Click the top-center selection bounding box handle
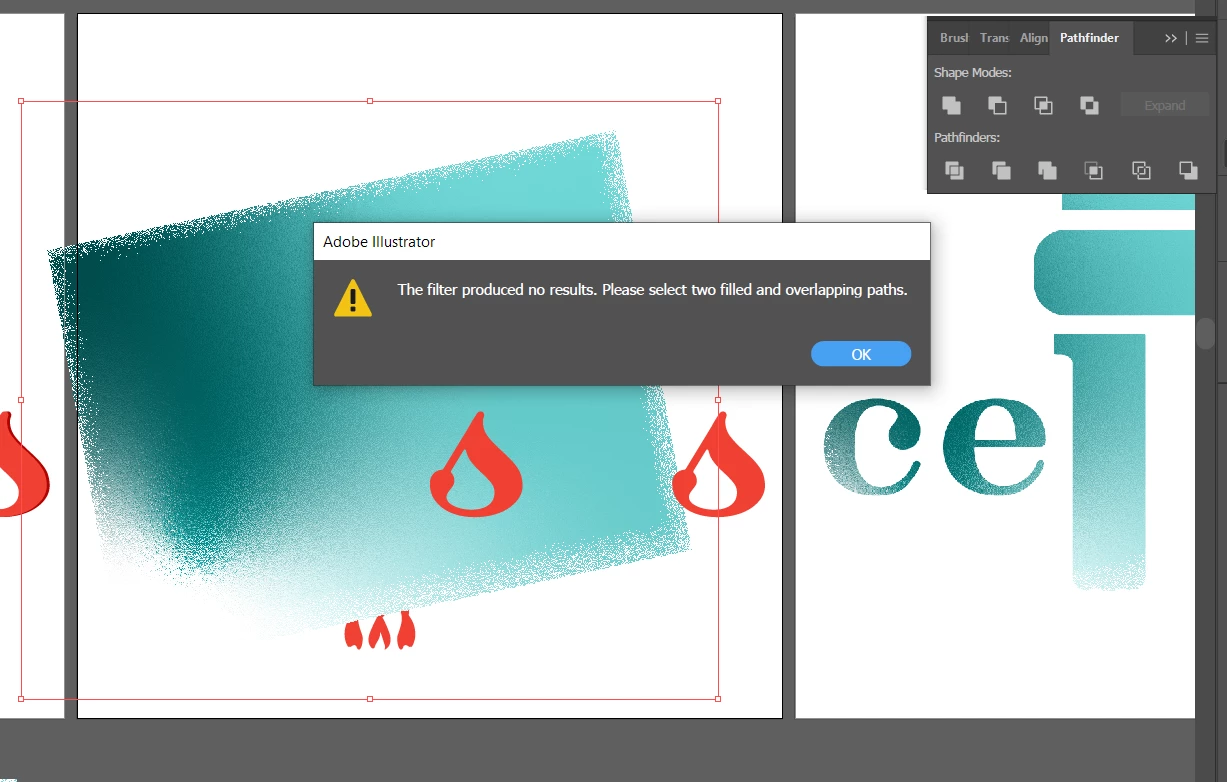This screenshot has width=1227, height=782. coord(370,101)
